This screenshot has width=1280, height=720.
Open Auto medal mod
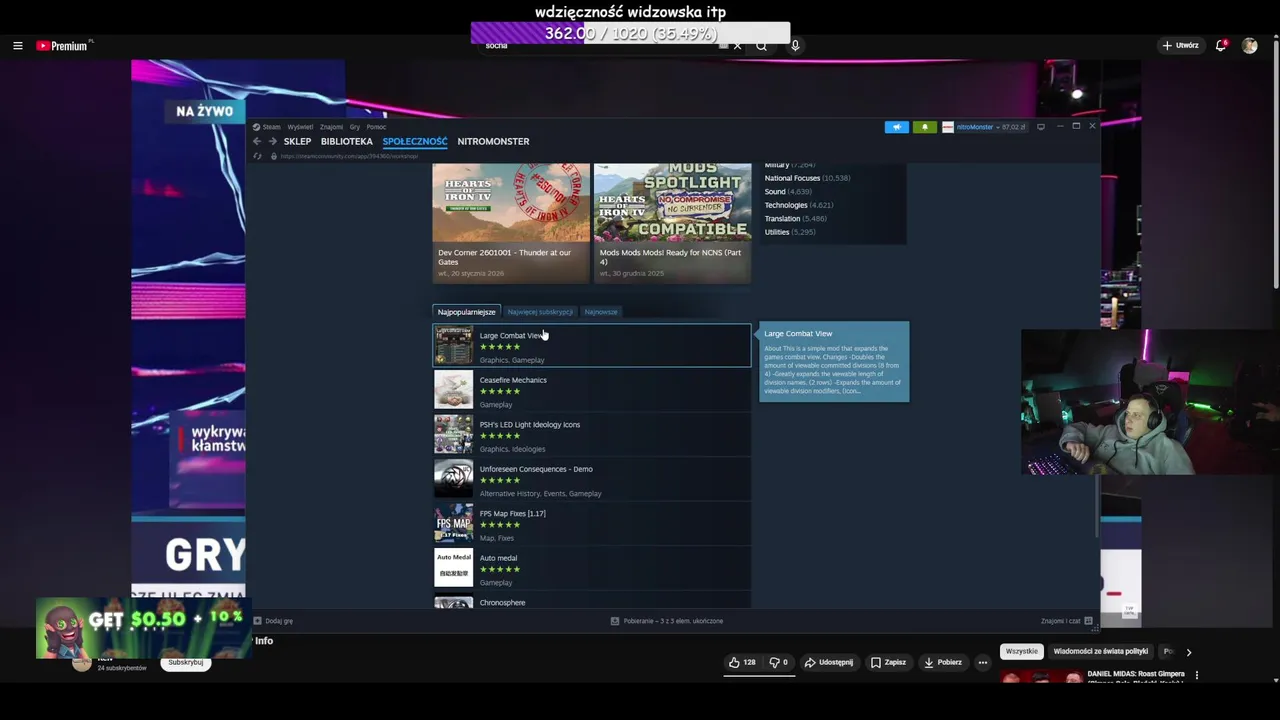(x=592, y=568)
